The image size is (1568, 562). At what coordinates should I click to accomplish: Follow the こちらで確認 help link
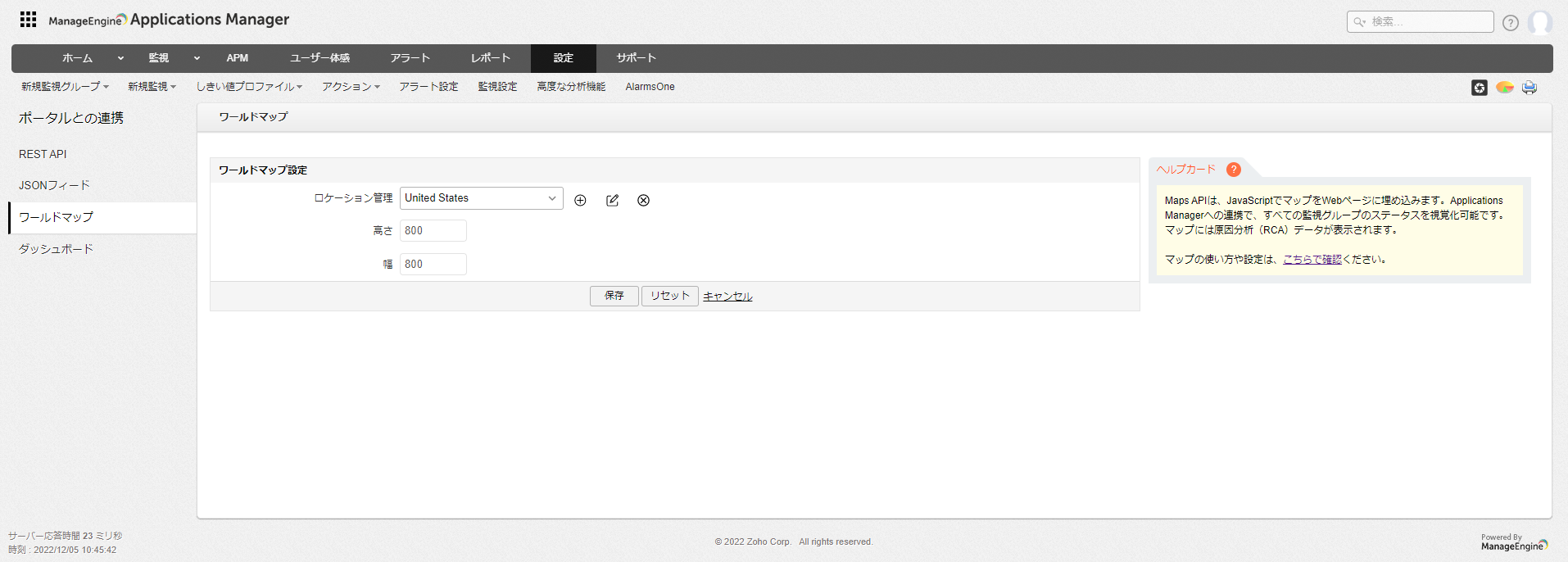1312,260
